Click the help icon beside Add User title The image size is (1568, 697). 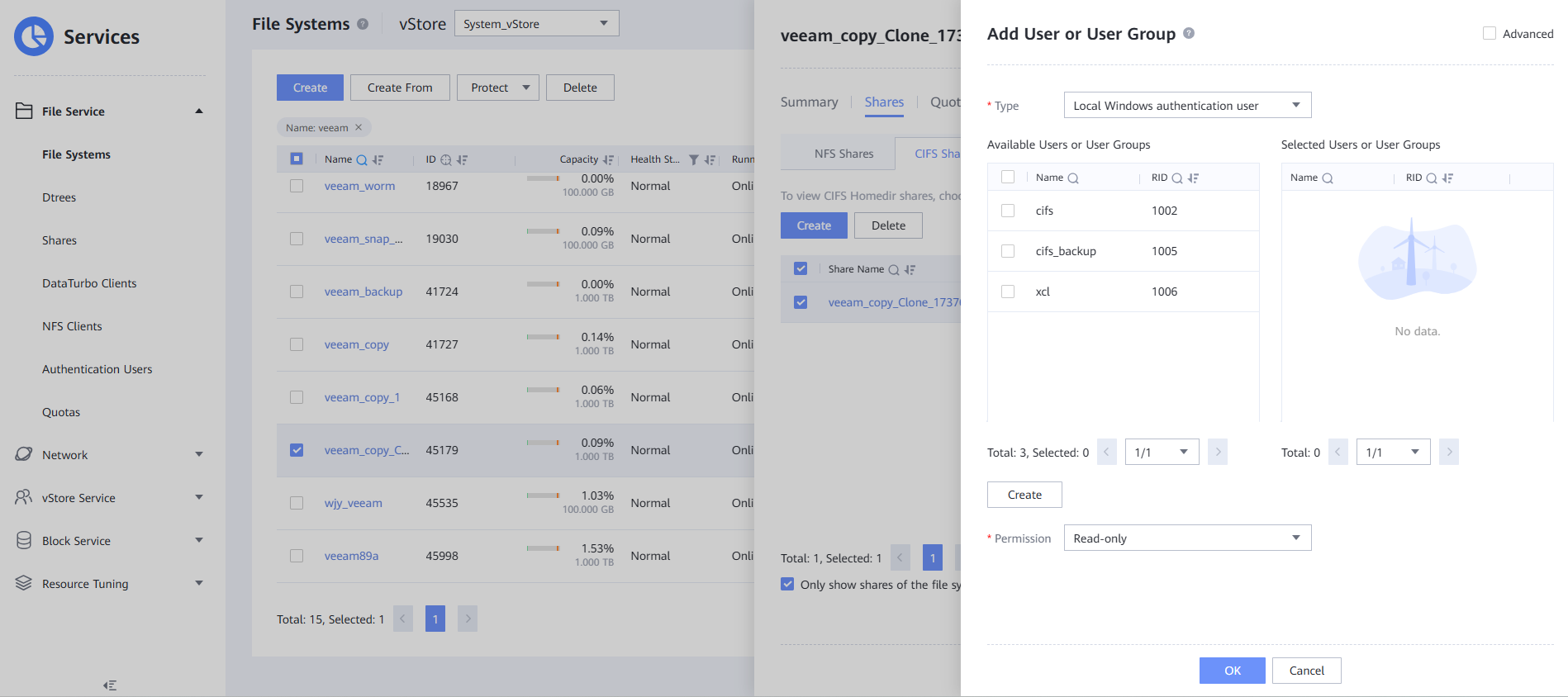(1189, 33)
